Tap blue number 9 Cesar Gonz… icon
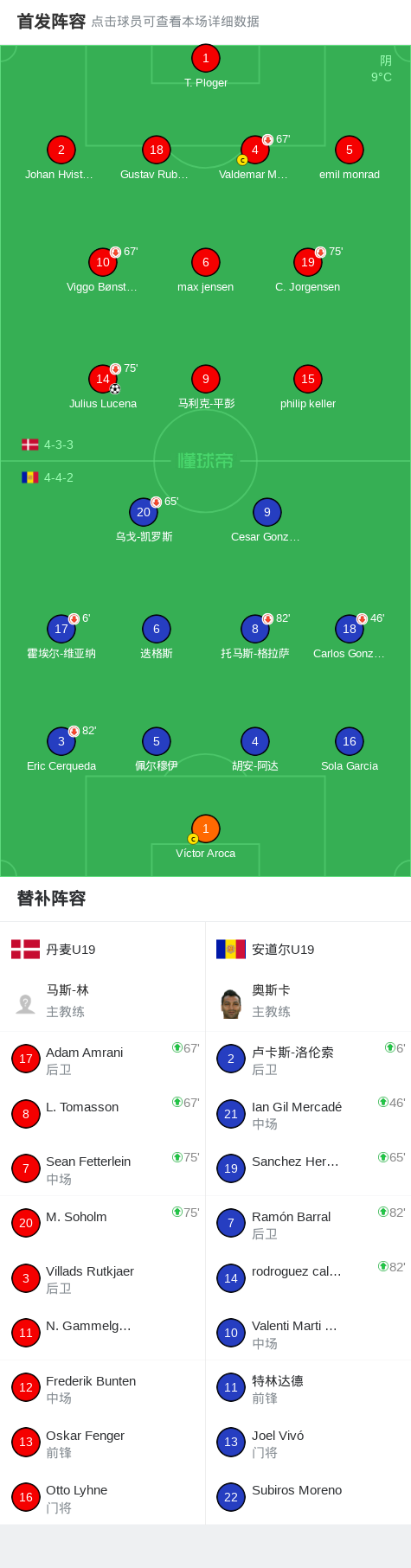 pyautogui.click(x=267, y=512)
